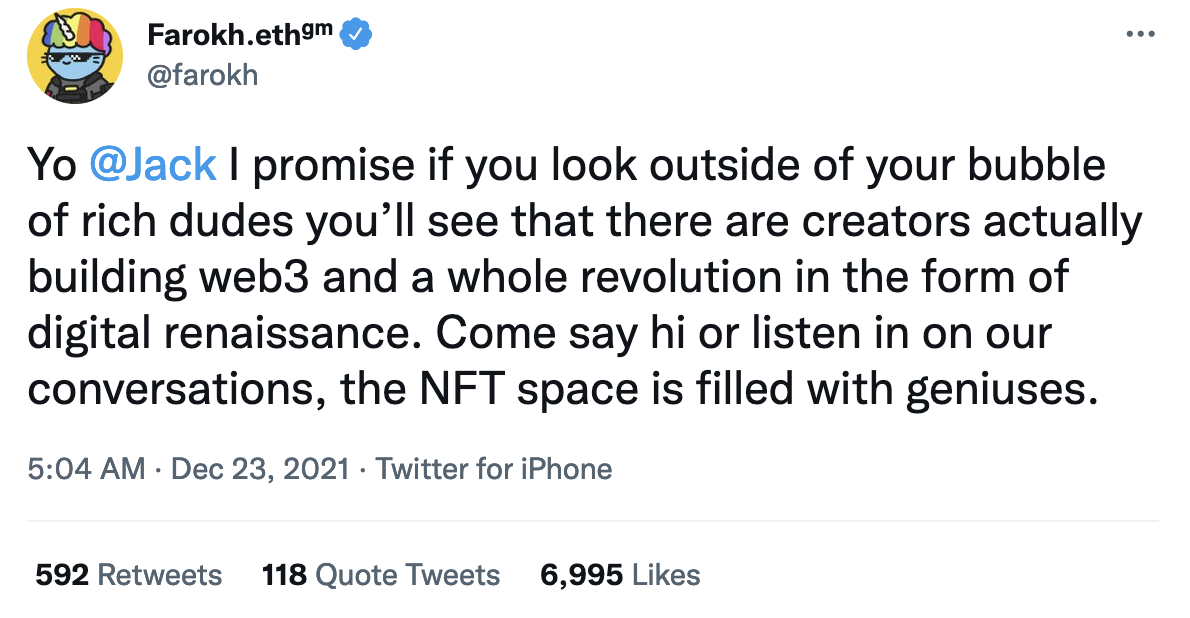The width and height of the screenshot is (1190, 618).
Task: Click the word Yo starting the tweet
Action: (x=51, y=165)
